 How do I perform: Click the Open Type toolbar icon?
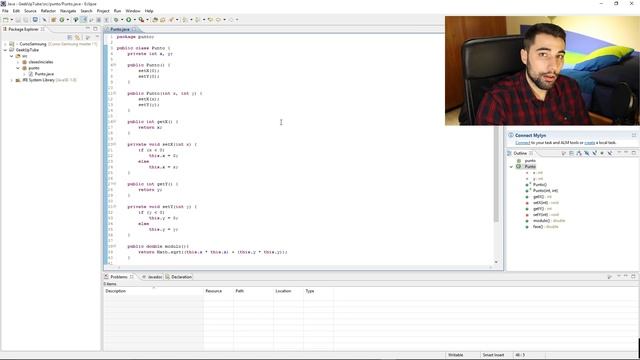[x=155, y=20]
